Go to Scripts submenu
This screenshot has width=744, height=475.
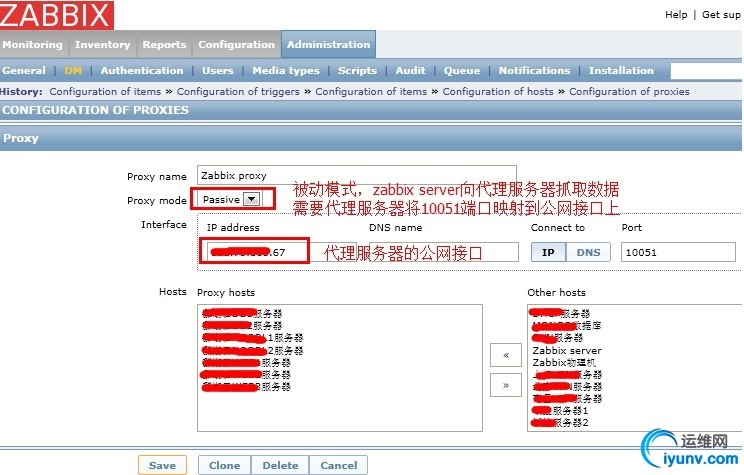pyautogui.click(x=357, y=71)
